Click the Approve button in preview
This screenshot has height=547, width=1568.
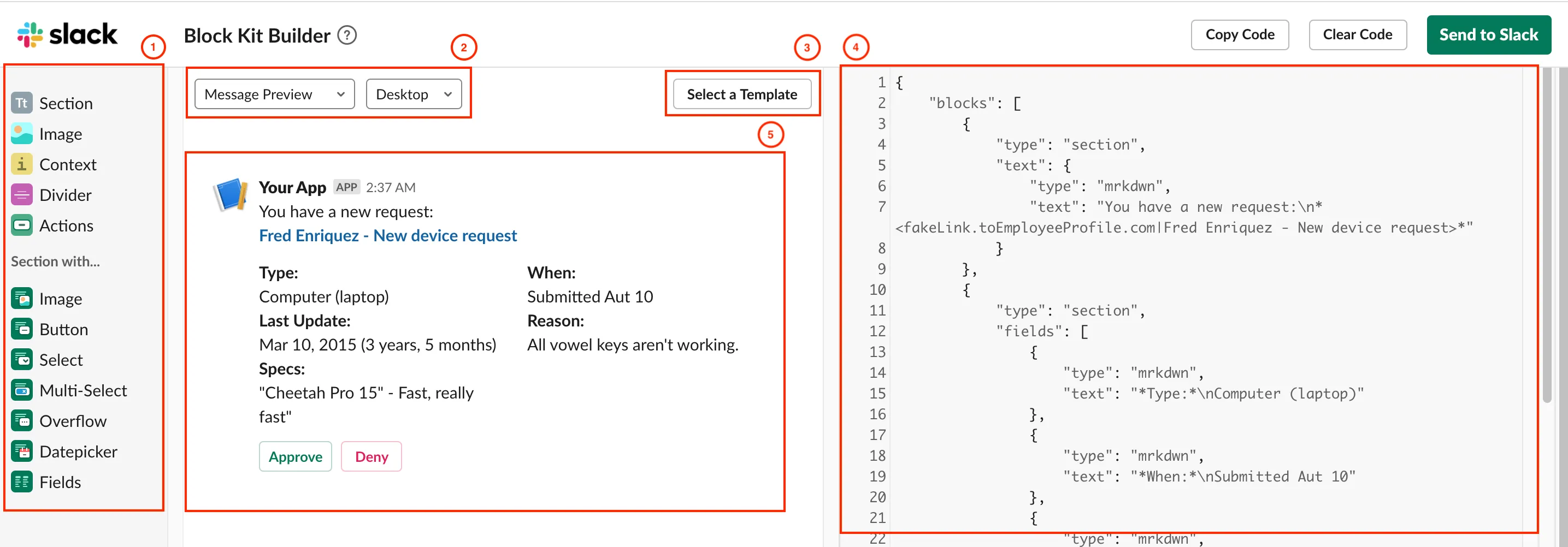(x=295, y=456)
